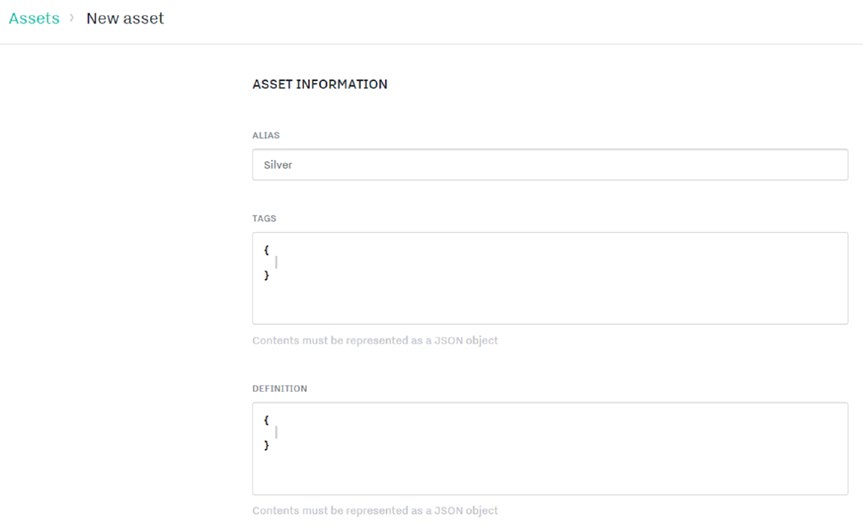The image size is (863, 527).
Task: Place cursor at closing brace in Definition editor
Action: tap(270, 445)
